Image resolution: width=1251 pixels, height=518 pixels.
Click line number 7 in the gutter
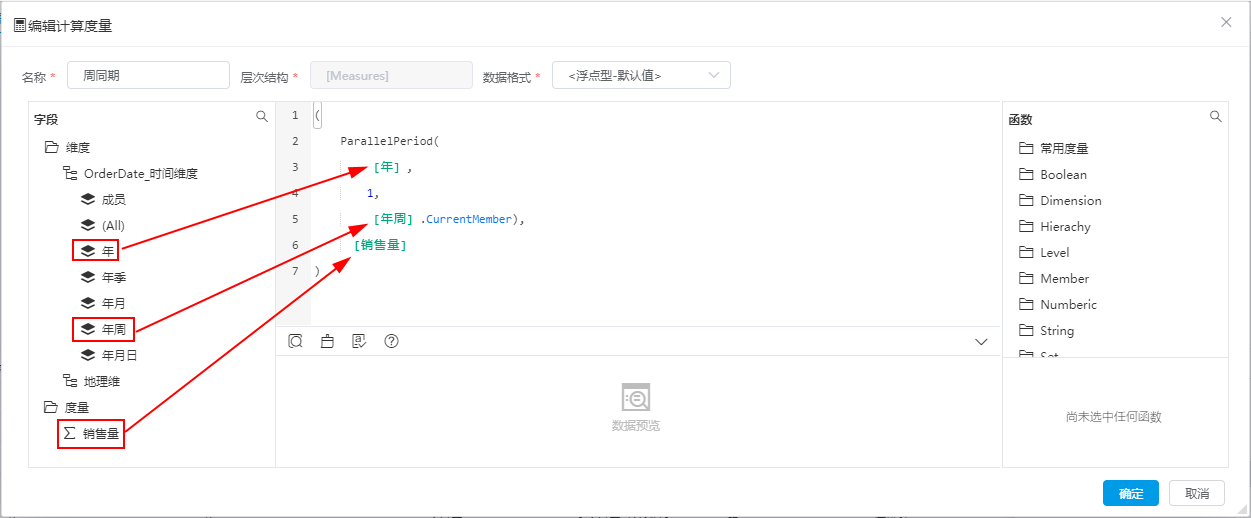(294, 271)
